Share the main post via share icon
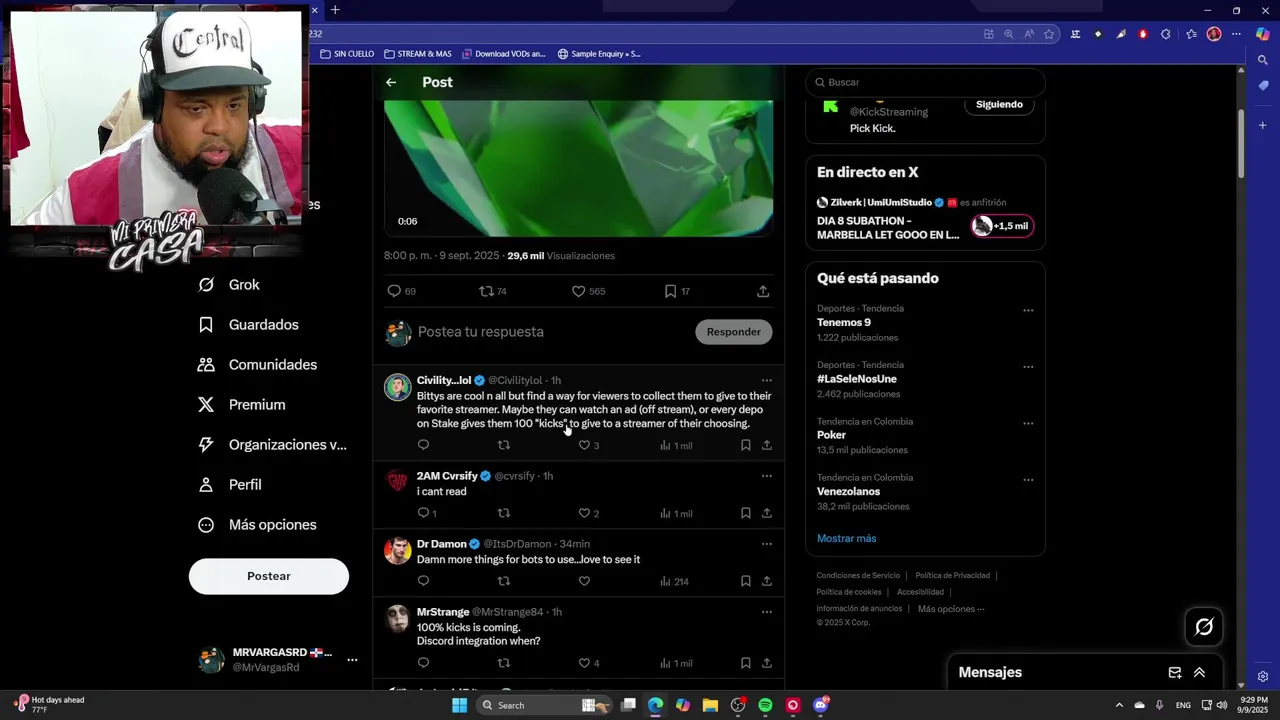The image size is (1280, 720). coord(763,291)
